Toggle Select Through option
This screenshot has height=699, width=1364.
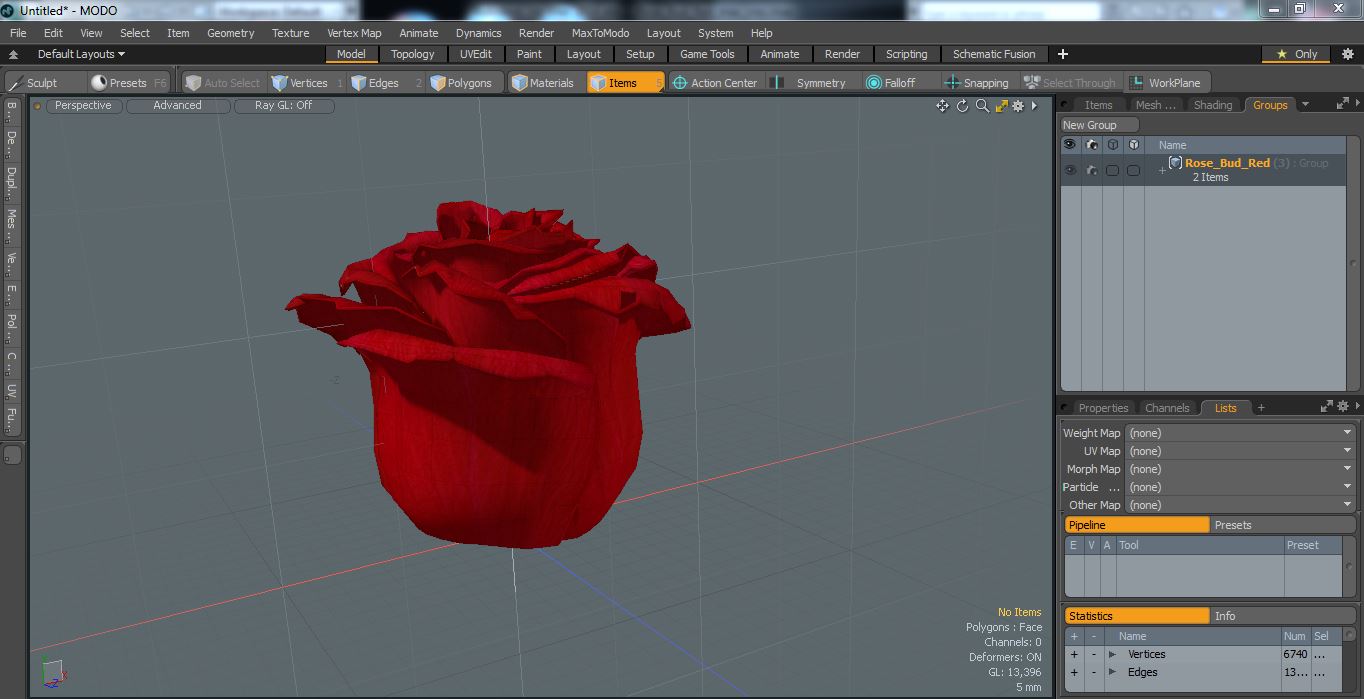(x=1069, y=83)
